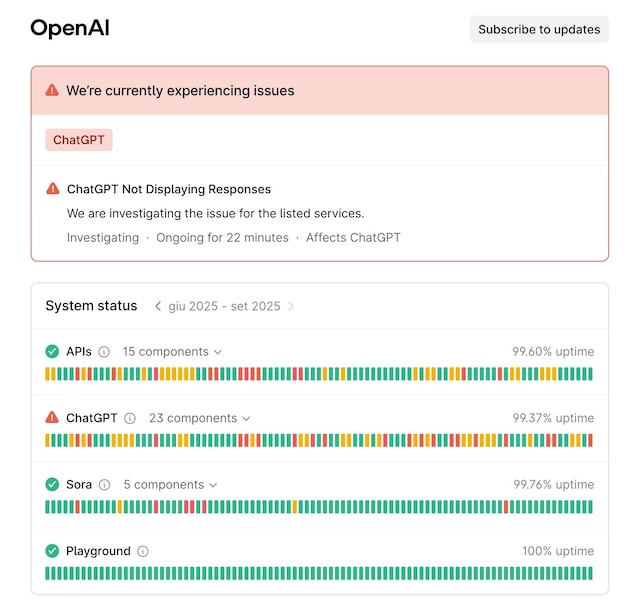Image resolution: width=638 pixels, height=607 pixels.
Task: Click the last red bar in ChatGPT uptime
Action: 590,440
